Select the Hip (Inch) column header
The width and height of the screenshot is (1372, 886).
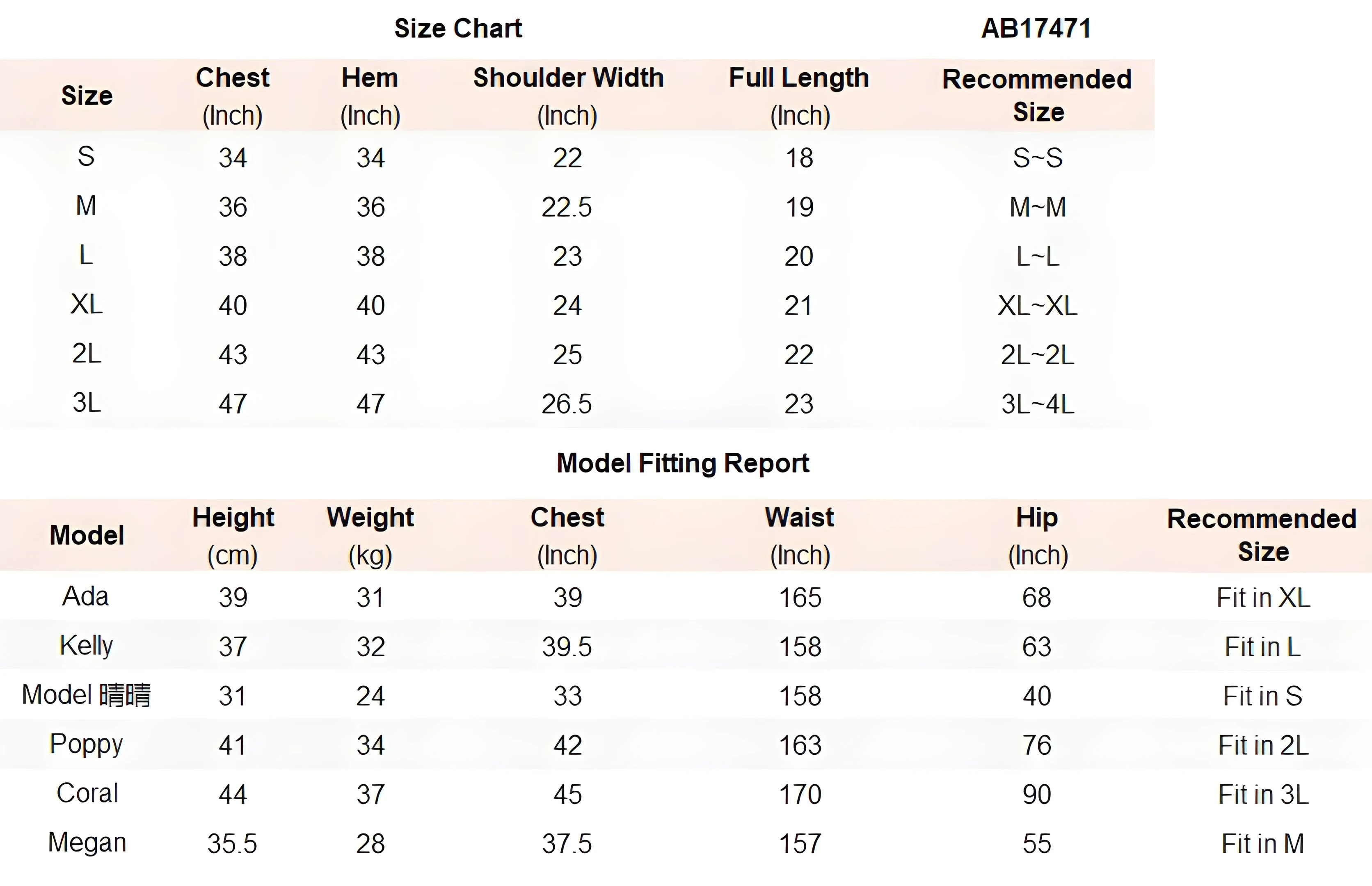tap(1038, 536)
